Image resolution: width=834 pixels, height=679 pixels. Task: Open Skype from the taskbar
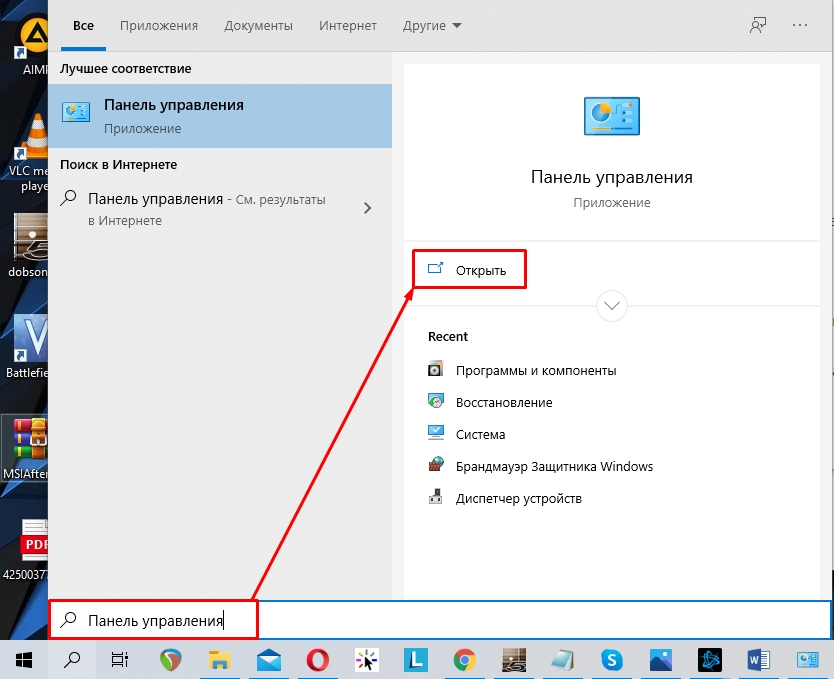pyautogui.click(x=611, y=659)
